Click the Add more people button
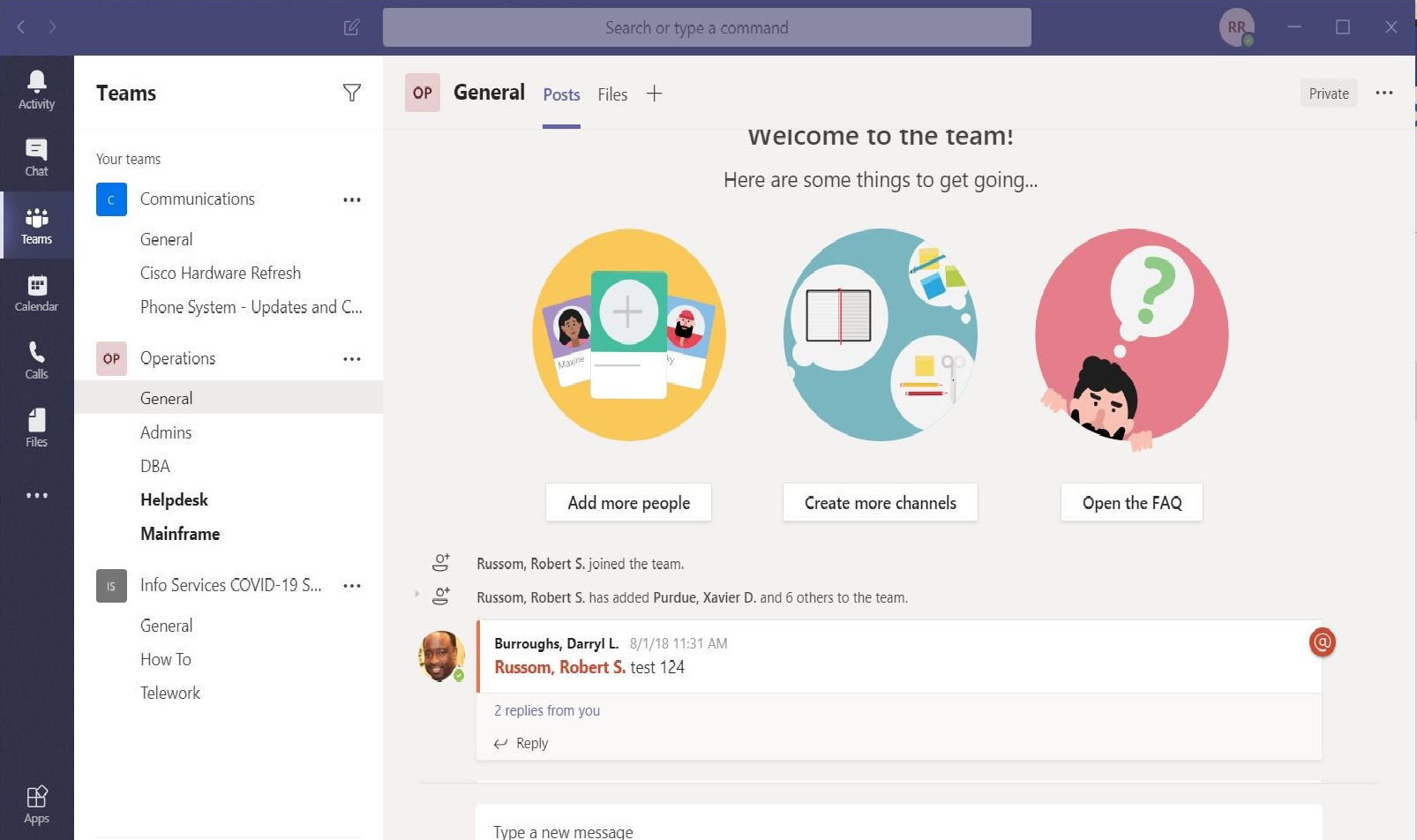 click(x=628, y=502)
